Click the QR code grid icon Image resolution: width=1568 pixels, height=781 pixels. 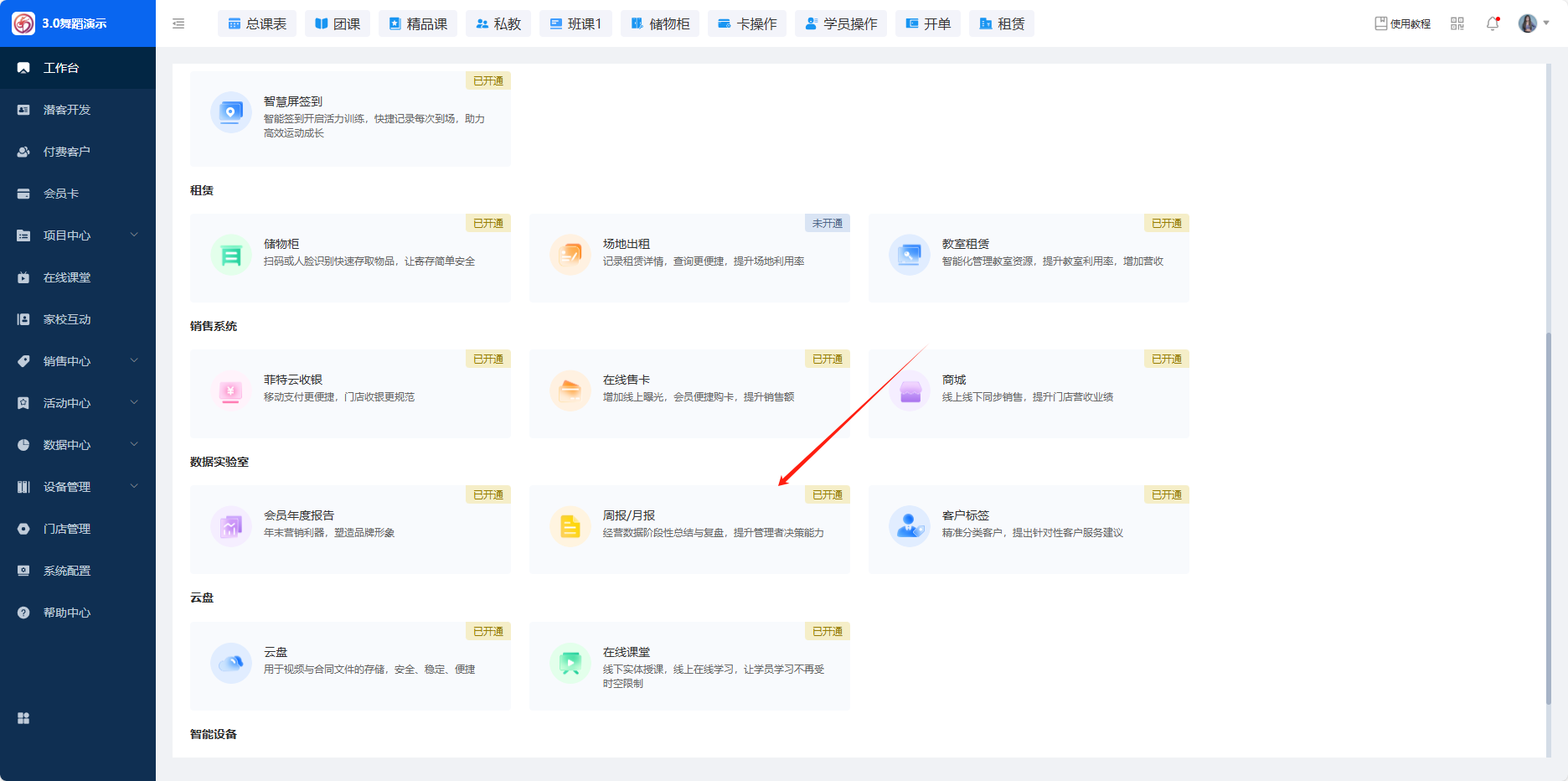coord(1457,23)
